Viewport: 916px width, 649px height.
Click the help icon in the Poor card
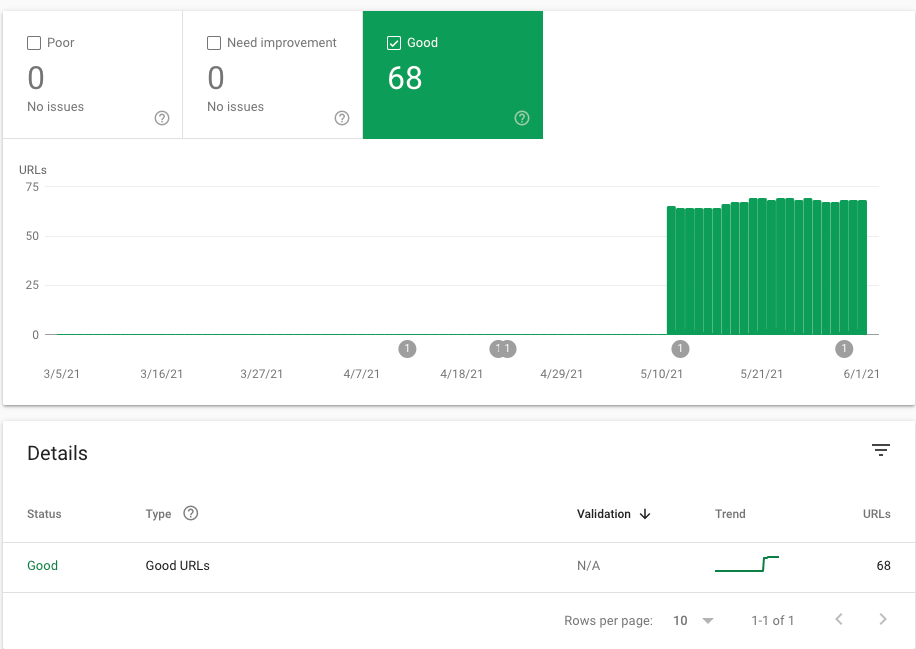coord(162,118)
